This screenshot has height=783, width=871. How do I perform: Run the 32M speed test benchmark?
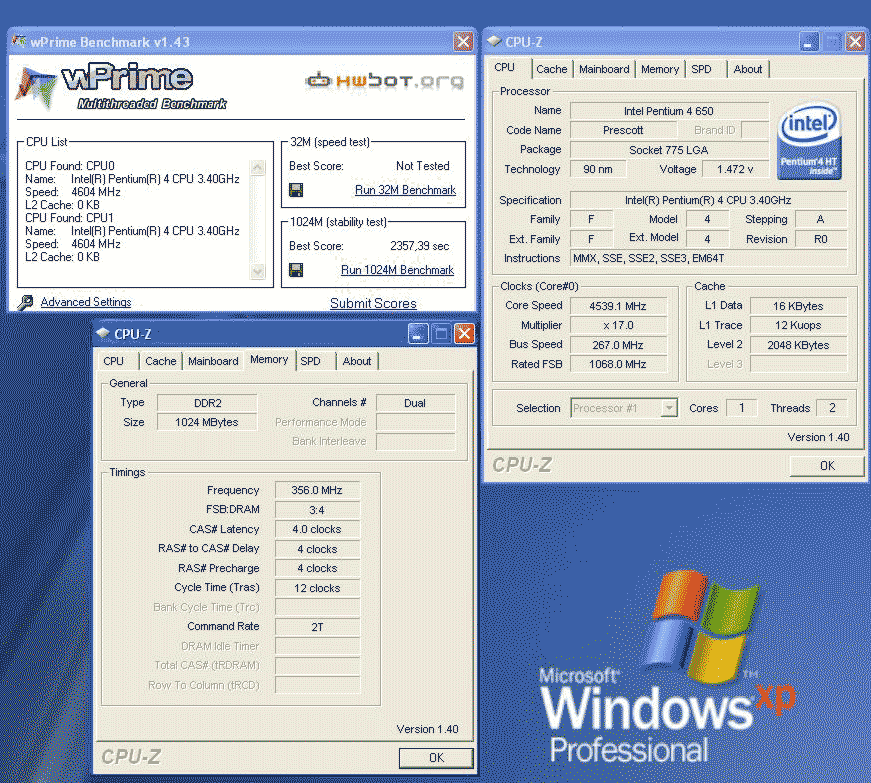pos(406,190)
